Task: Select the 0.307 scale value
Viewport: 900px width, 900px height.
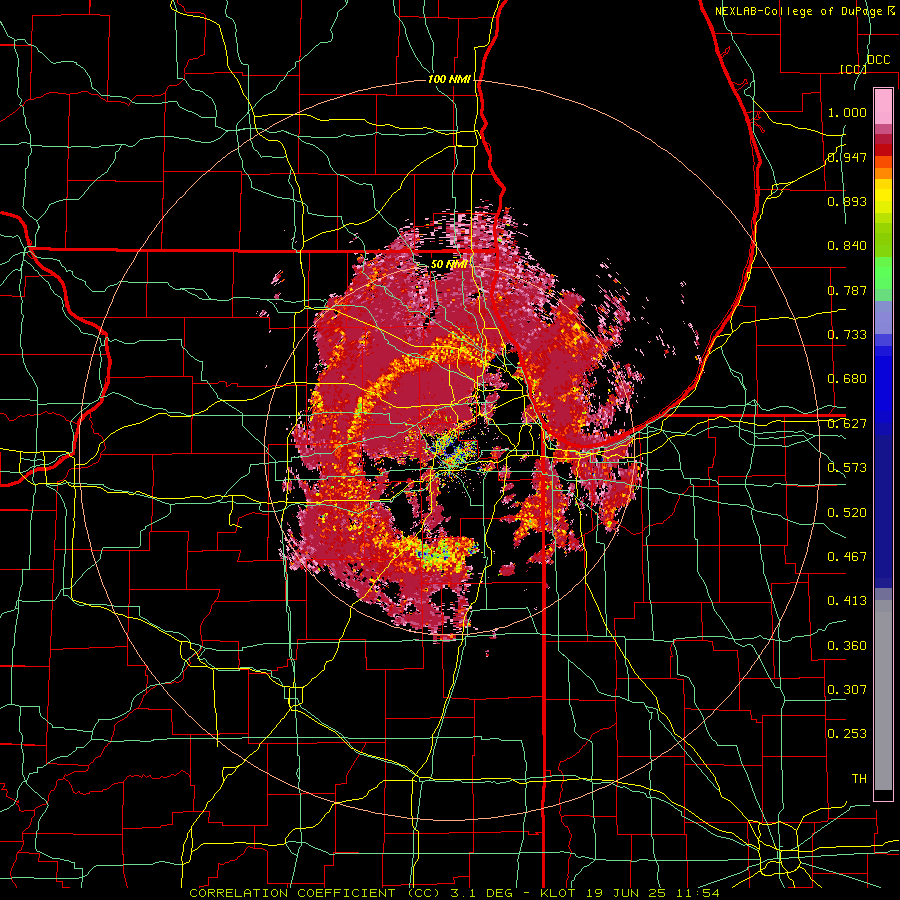Action: tap(847, 690)
